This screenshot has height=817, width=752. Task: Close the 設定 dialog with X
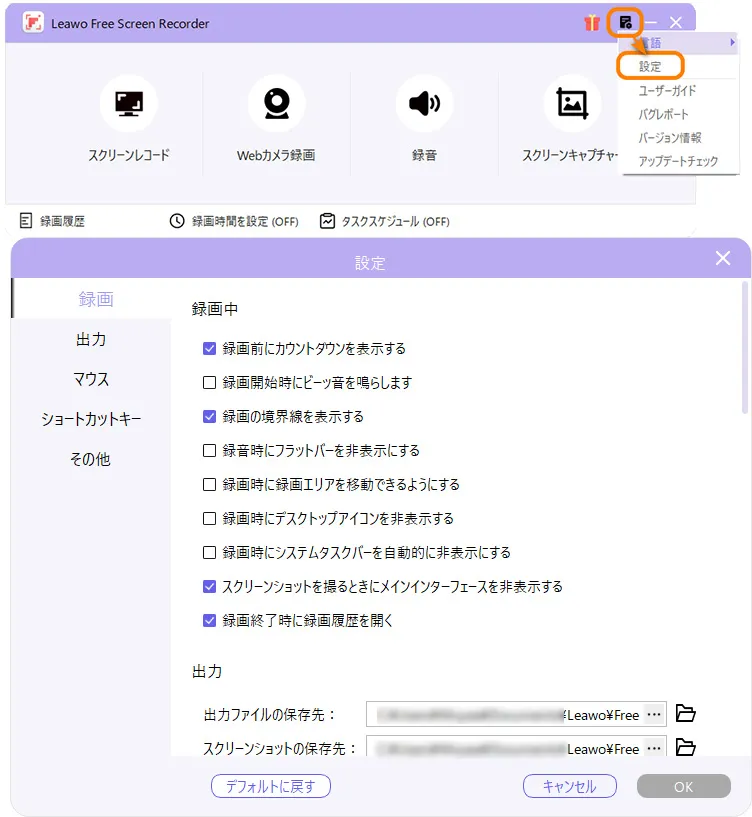click(723, 258)
